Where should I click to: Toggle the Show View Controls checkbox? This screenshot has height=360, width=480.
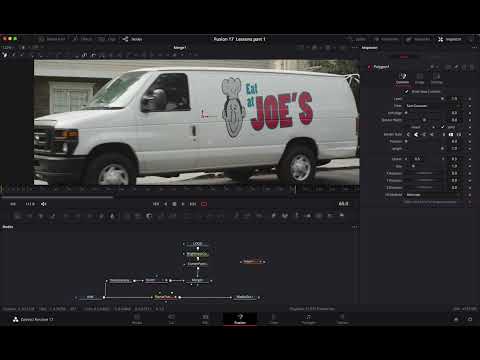pos(406,92)
